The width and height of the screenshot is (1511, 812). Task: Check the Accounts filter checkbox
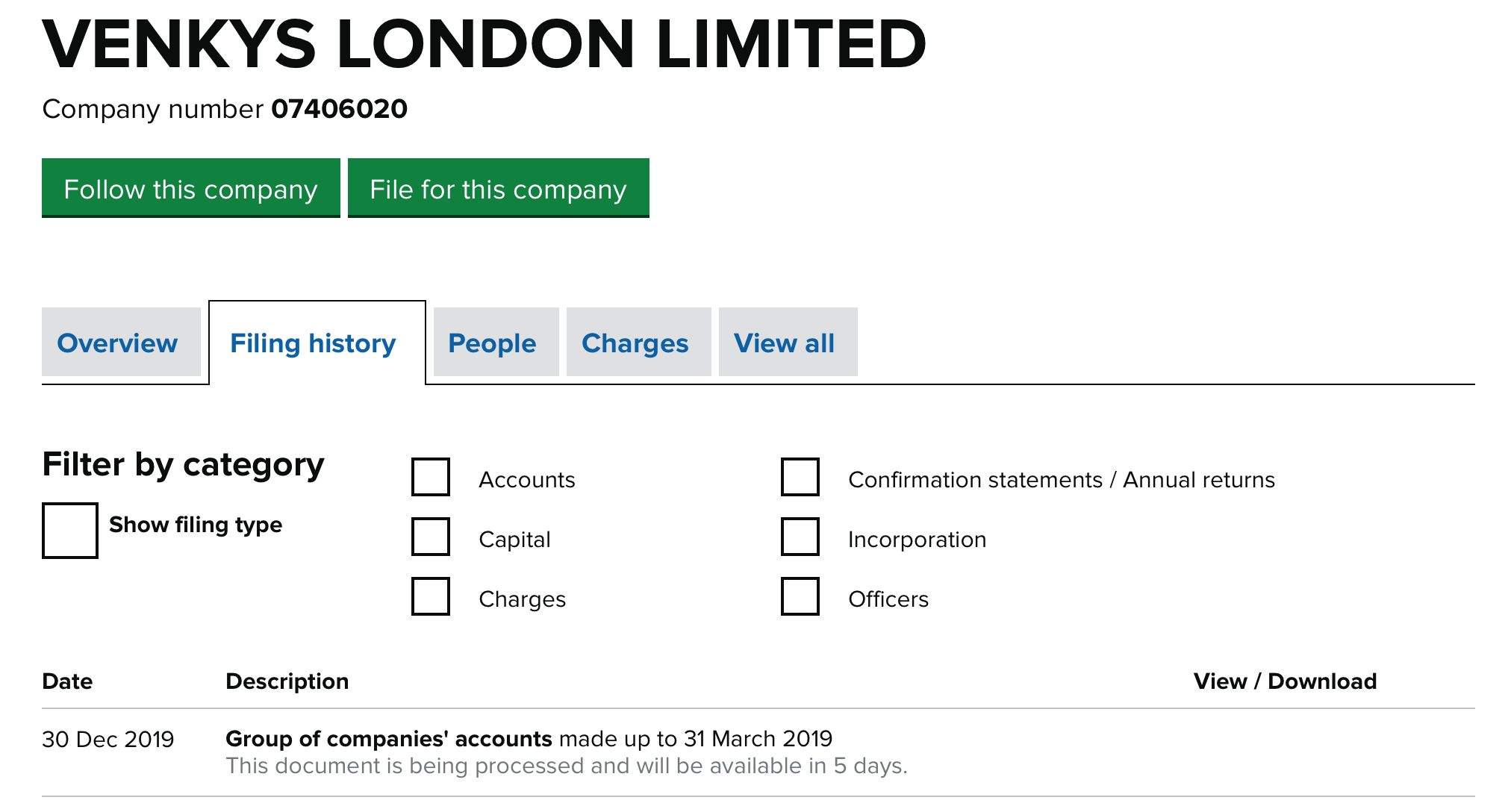[x=431, y=477]
